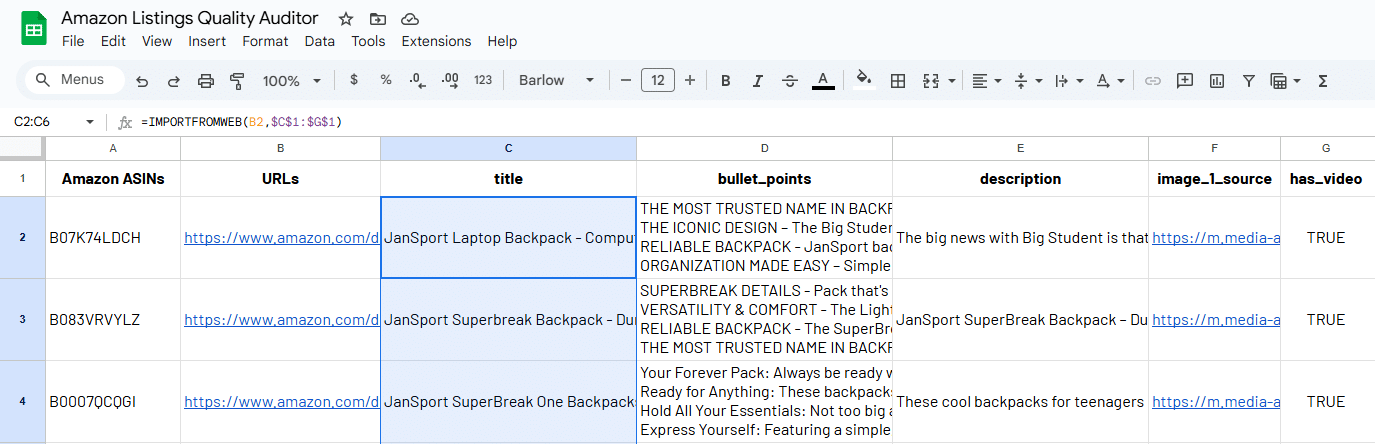Image resolution: width=1375 pixels, height=444 pixels.
Task: Create a filter with the funnel icon
Action: (1248, 81)
